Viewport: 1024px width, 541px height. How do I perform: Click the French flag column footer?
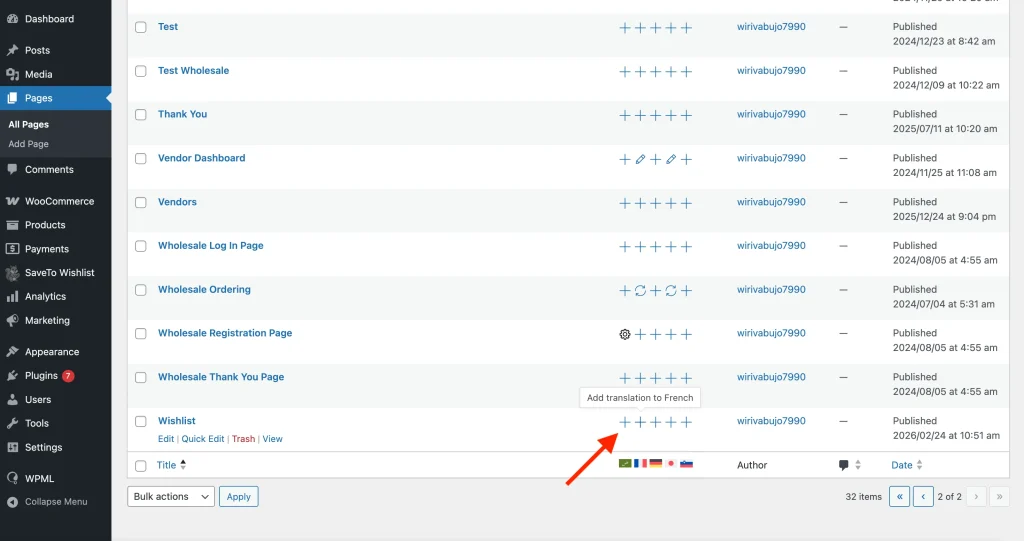click(640, 463)
